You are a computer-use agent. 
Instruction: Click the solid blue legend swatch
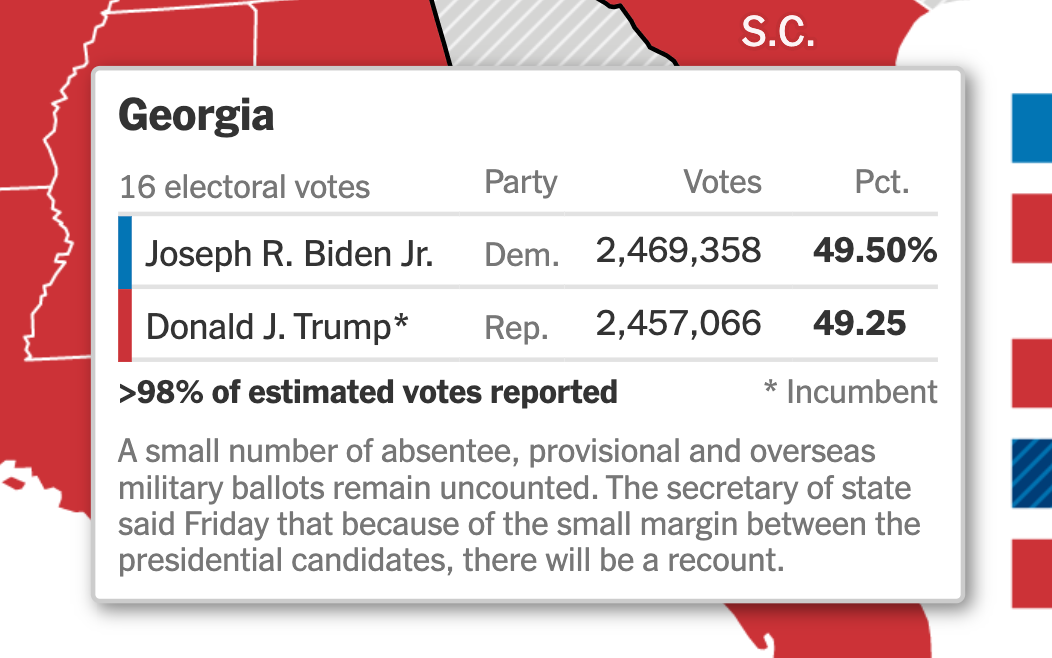(x=1032, y=128)
